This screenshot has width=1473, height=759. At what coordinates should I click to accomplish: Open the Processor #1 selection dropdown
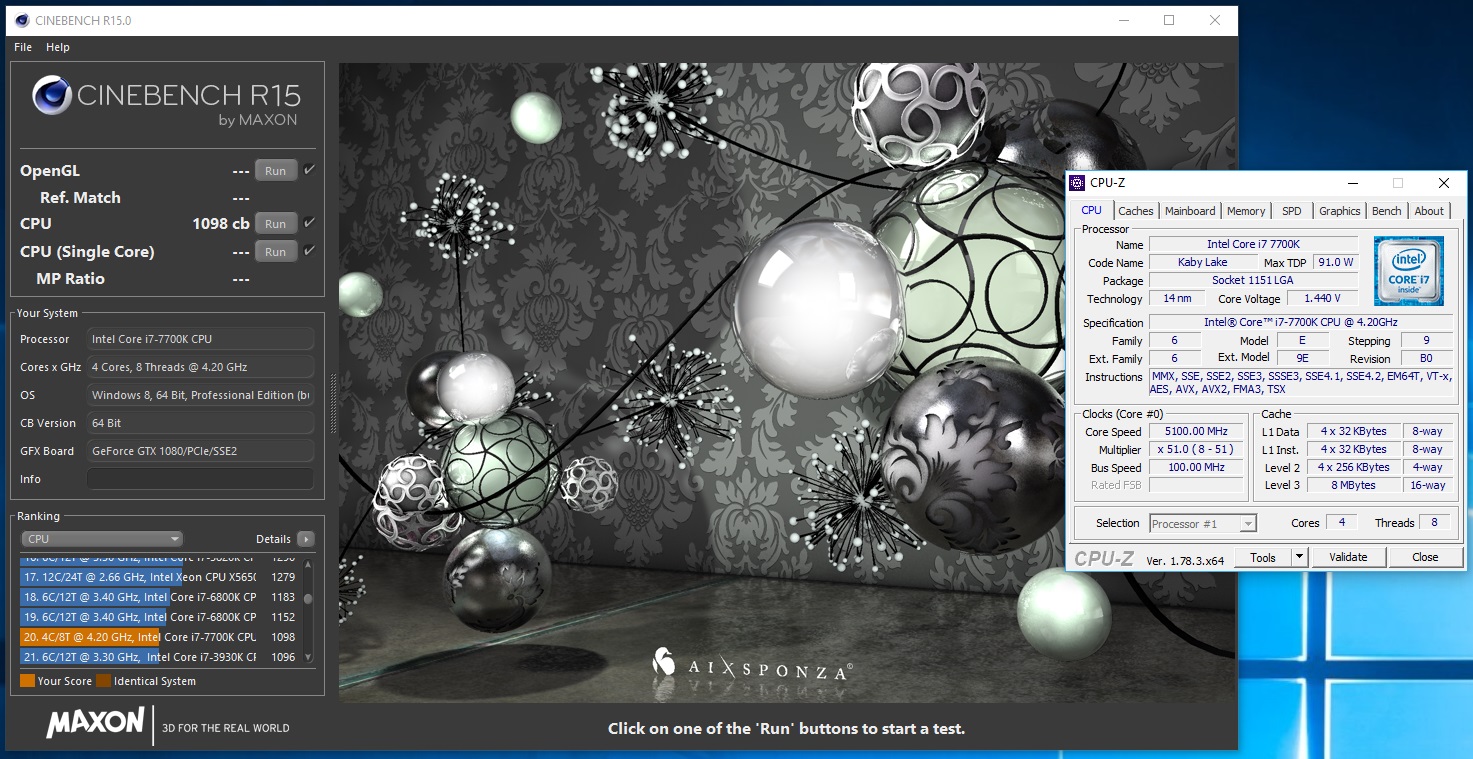1202,524
